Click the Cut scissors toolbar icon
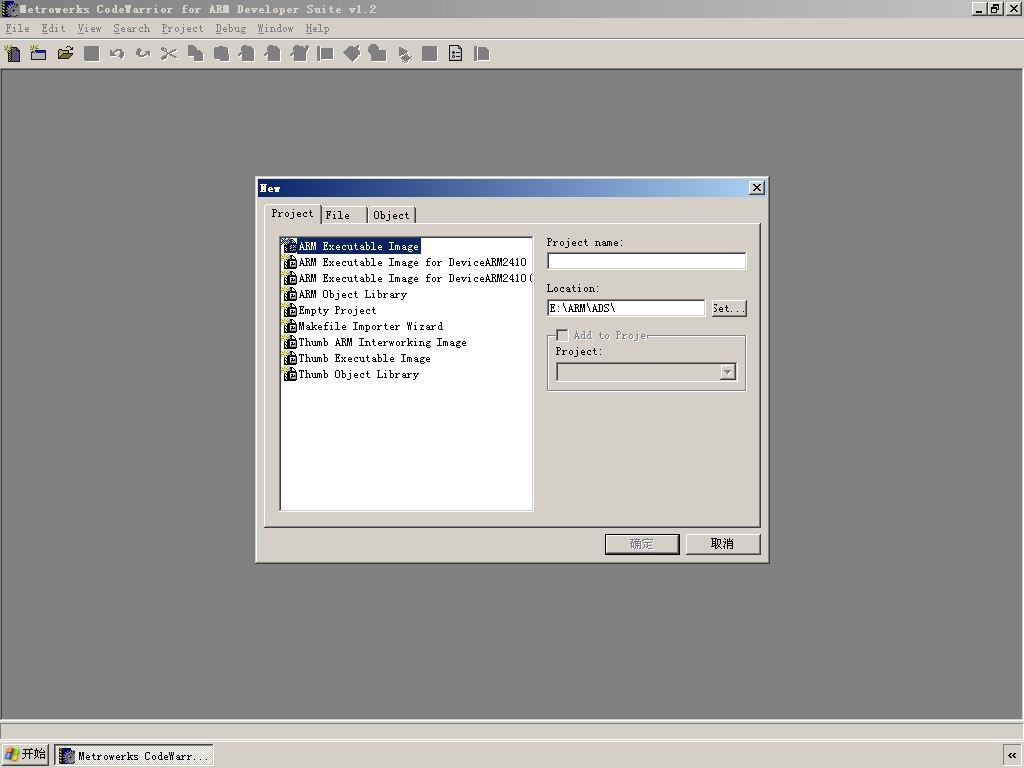 [x=169, y=54]
